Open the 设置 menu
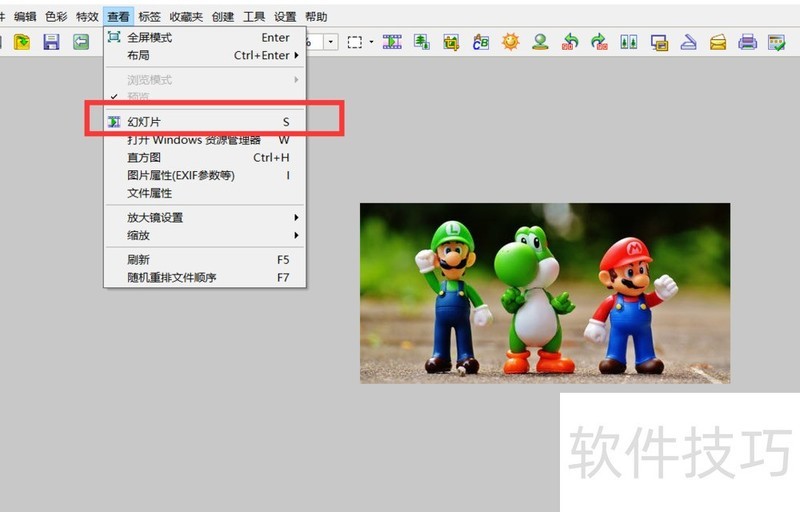The height and width of the screenshot is (512, 800). point(285,17)
